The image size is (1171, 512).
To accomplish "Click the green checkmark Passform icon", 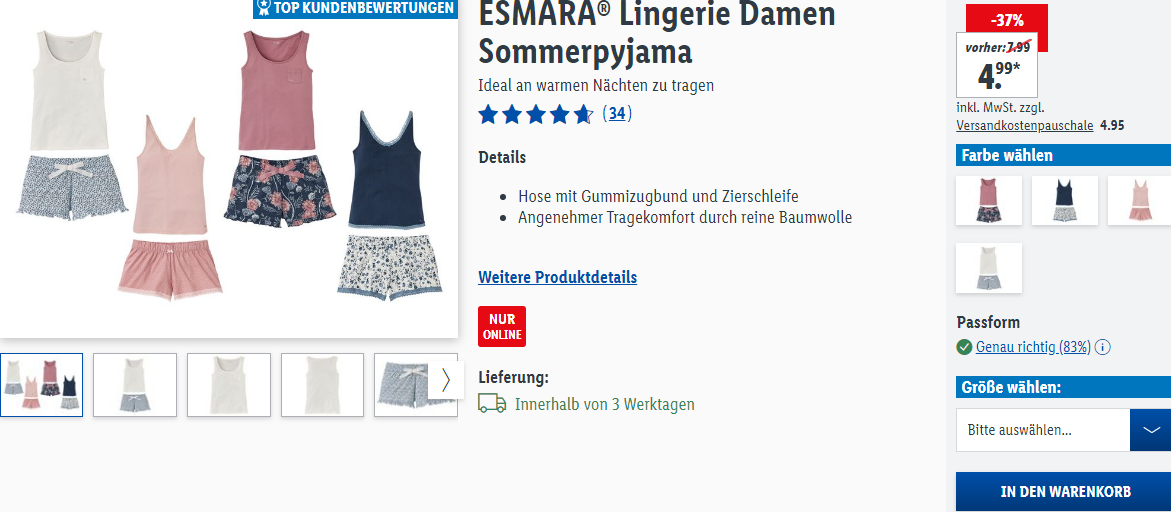I will point(964,347).
